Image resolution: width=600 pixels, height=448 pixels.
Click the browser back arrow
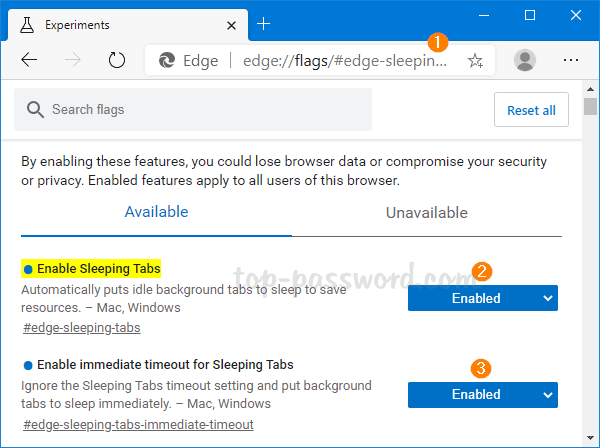point(29,60)
